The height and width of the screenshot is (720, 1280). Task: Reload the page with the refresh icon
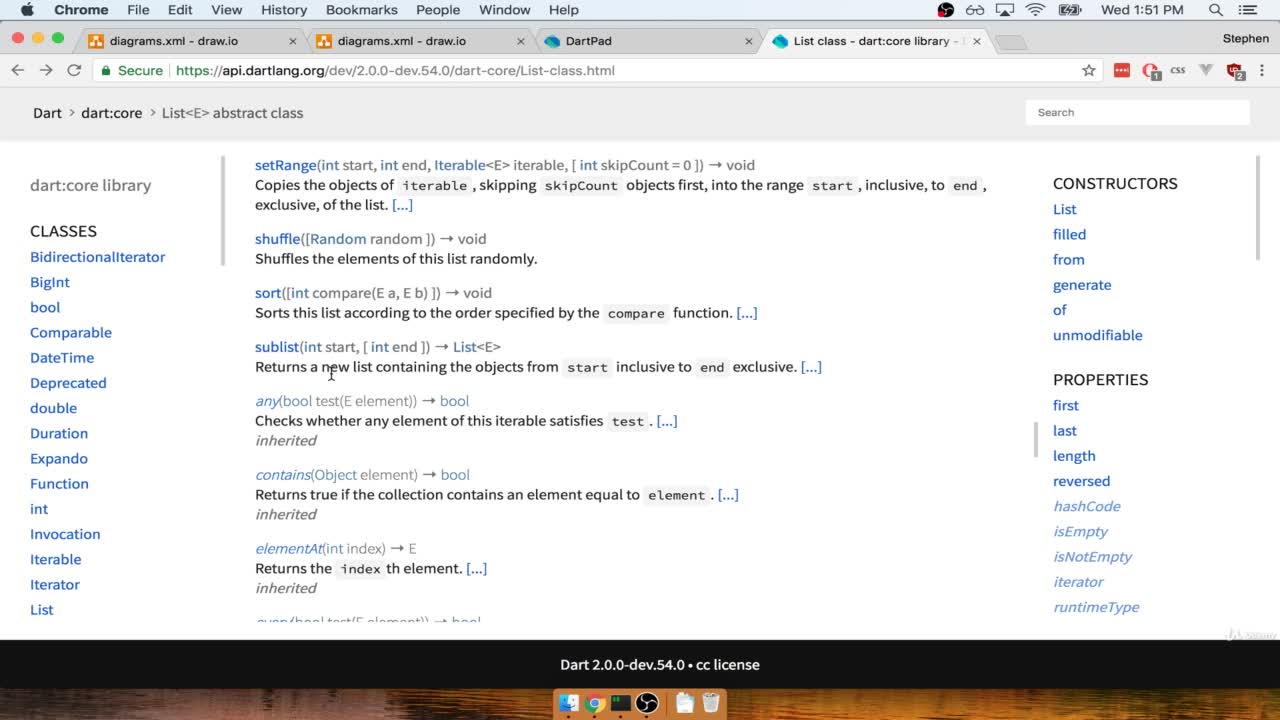(74, 70)
